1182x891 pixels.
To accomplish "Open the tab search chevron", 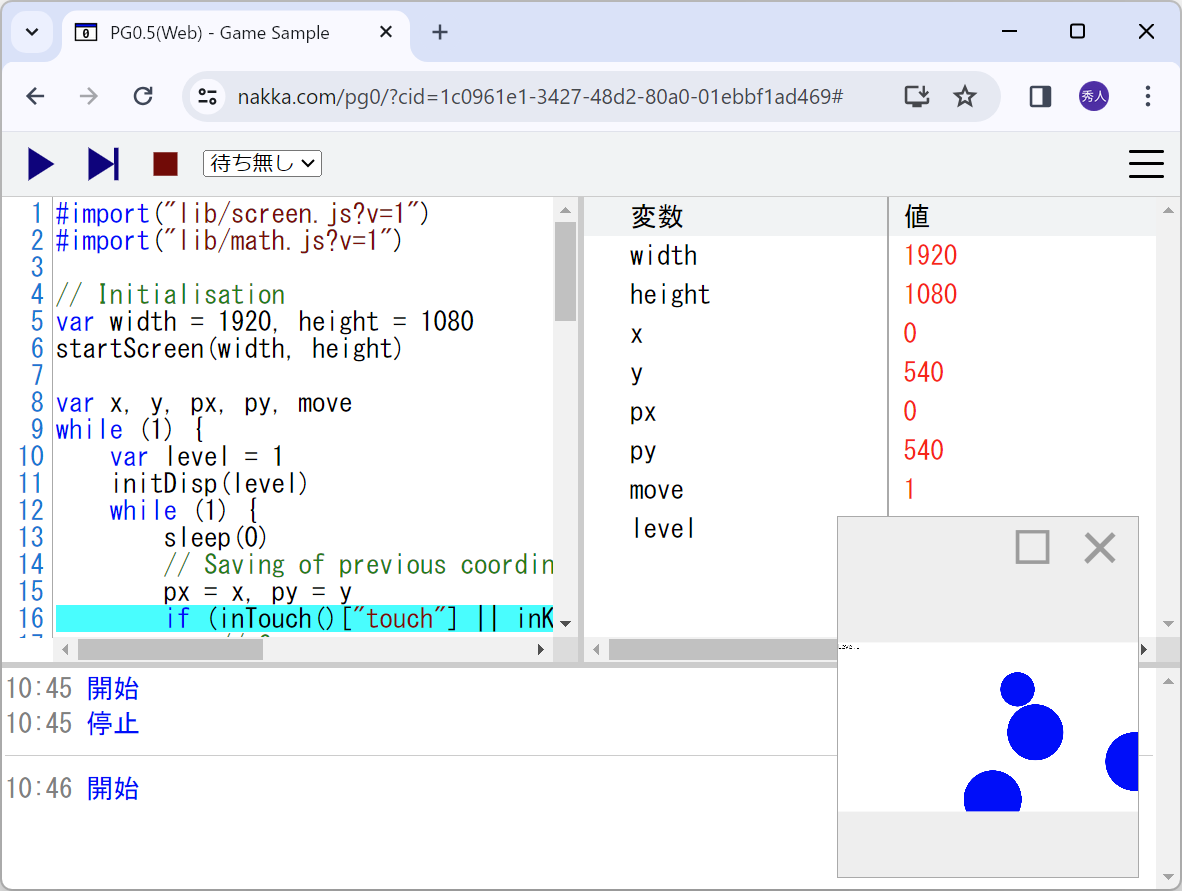I will pyautogui.click(x=32, y=32).
